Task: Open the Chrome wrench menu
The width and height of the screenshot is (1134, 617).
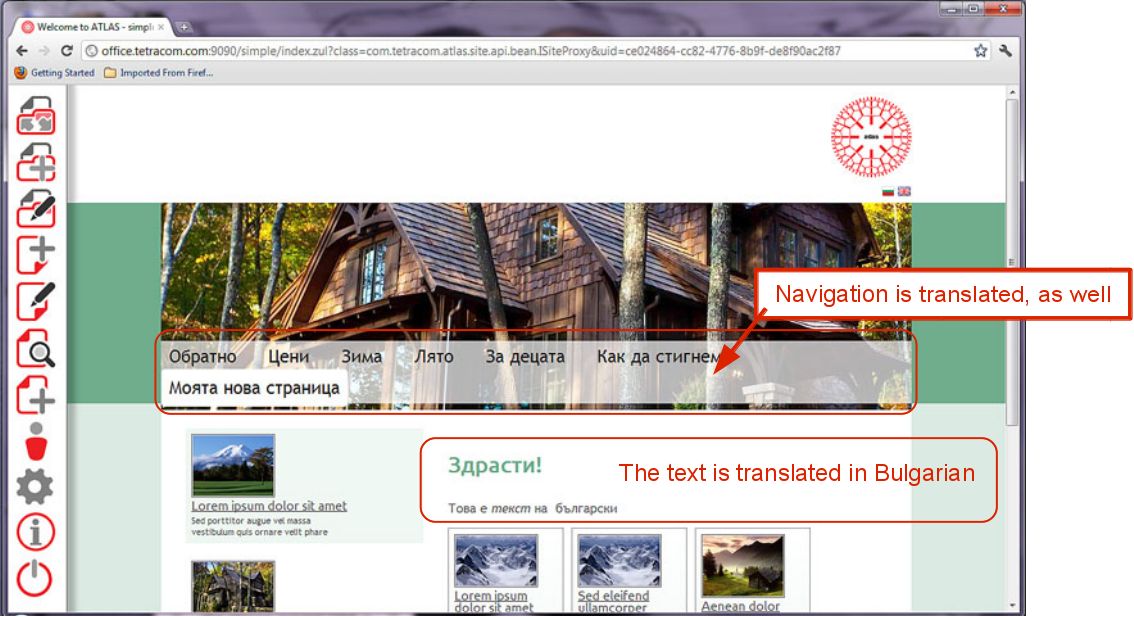Action: (1005, 51)
